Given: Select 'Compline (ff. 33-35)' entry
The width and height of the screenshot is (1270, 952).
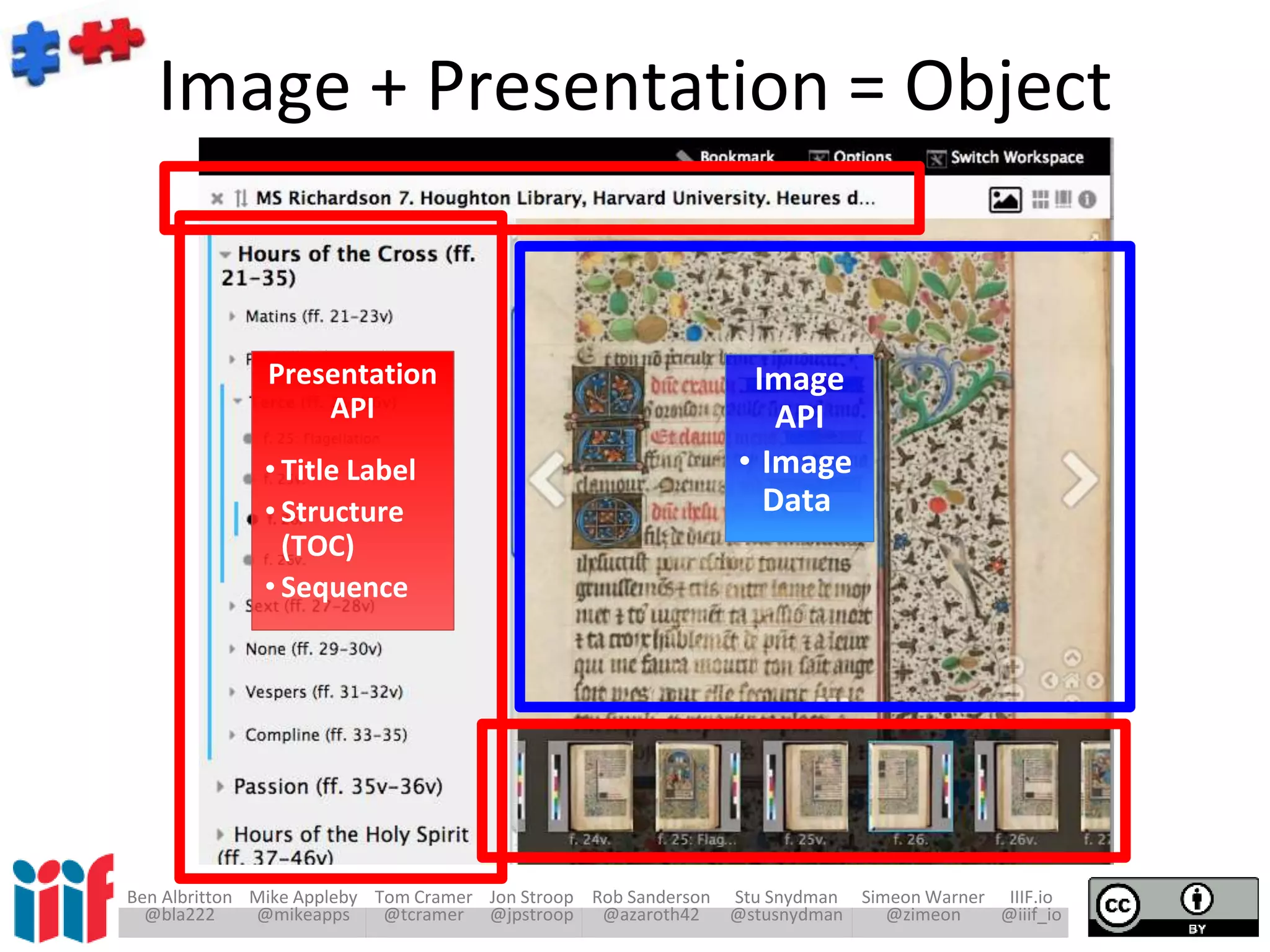Looking at the screenshot, I should click(x=326, y=735).
